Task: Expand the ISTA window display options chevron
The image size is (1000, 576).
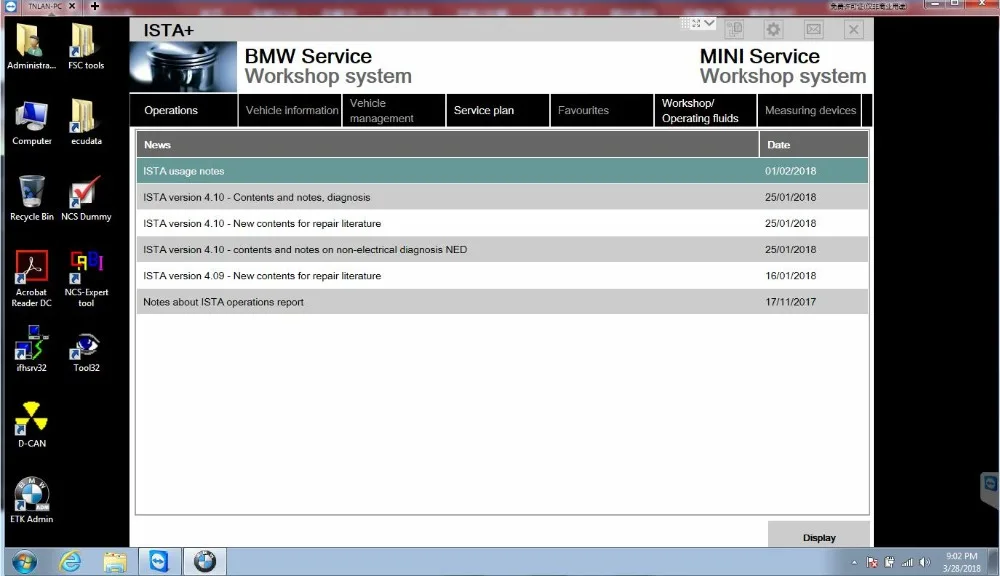Action: coord(709,24)
